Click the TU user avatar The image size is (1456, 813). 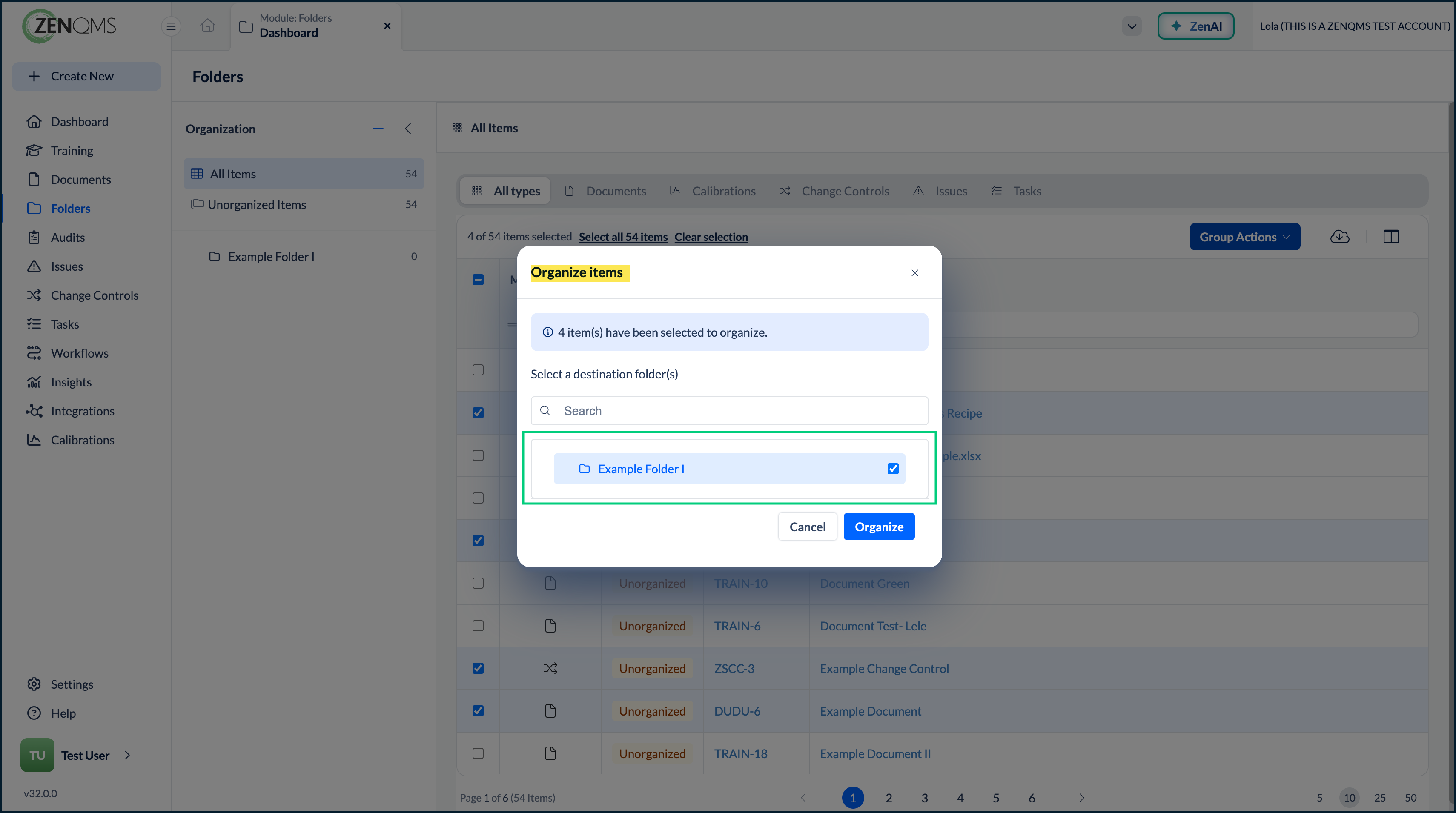pos(37,756)
